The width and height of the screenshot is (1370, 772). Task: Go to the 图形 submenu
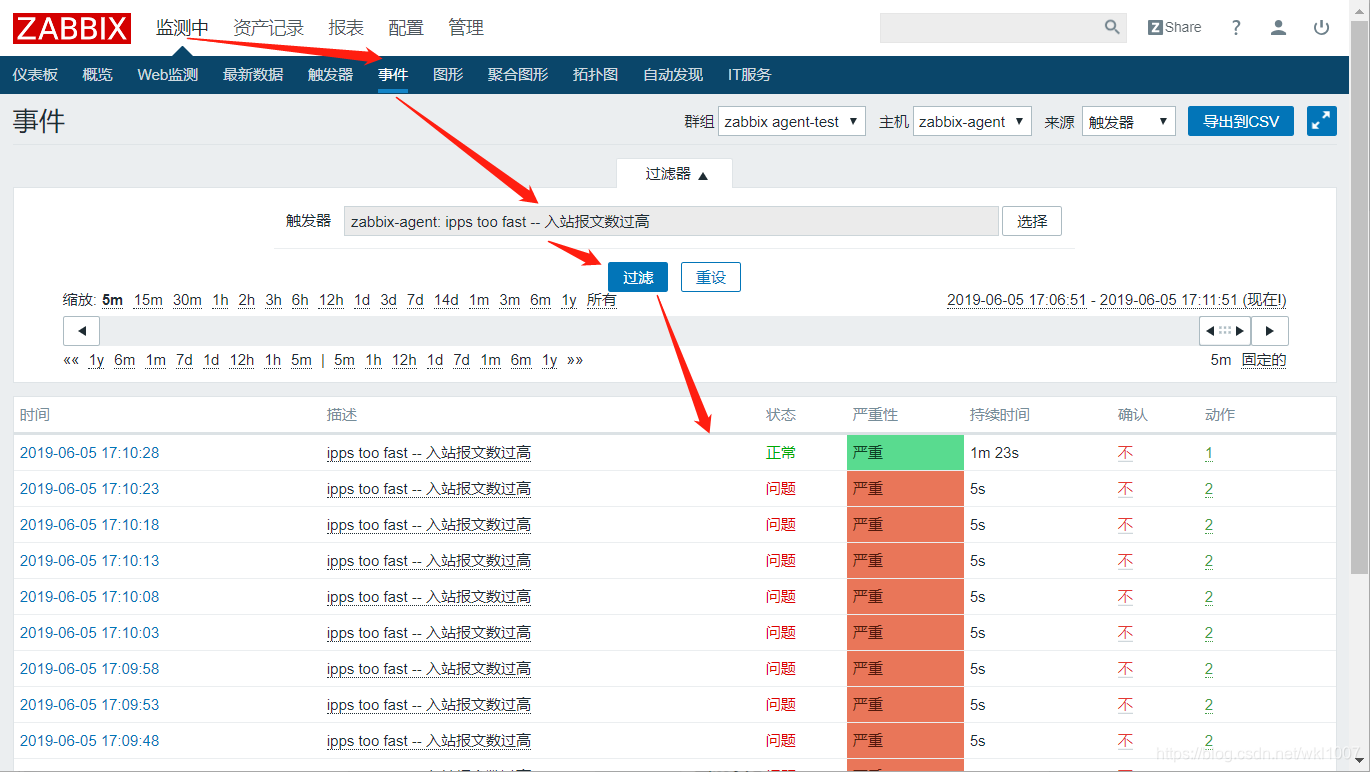[448, 75]
